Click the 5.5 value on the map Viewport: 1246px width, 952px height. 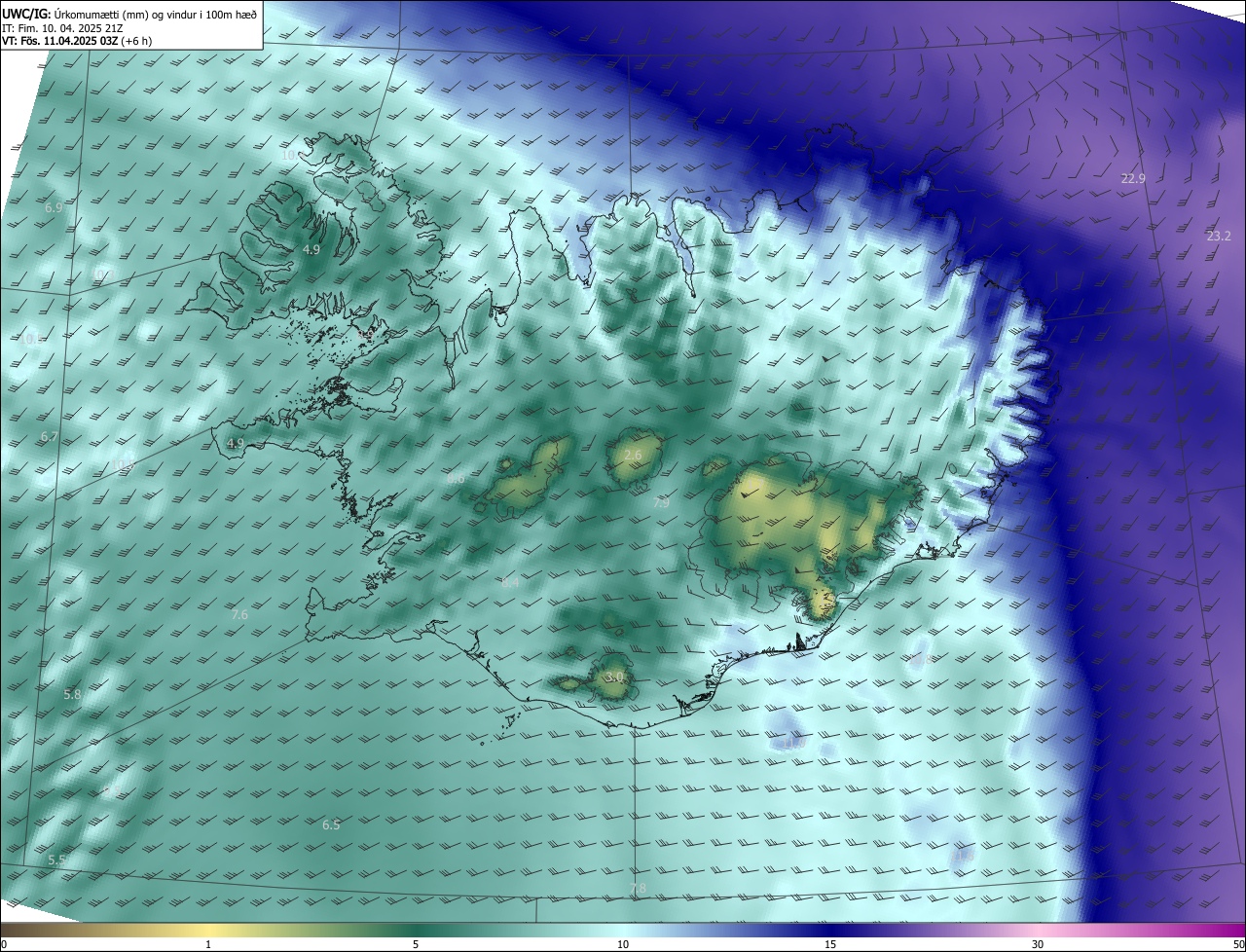tap(56, 860)
